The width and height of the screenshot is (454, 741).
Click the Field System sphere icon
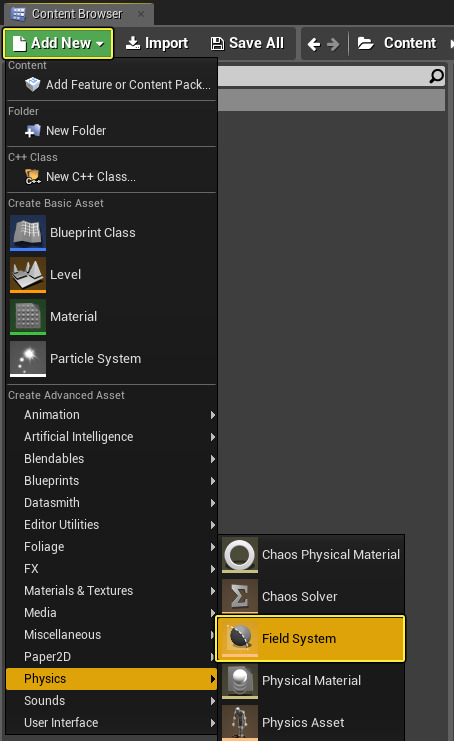click(240, 639)
